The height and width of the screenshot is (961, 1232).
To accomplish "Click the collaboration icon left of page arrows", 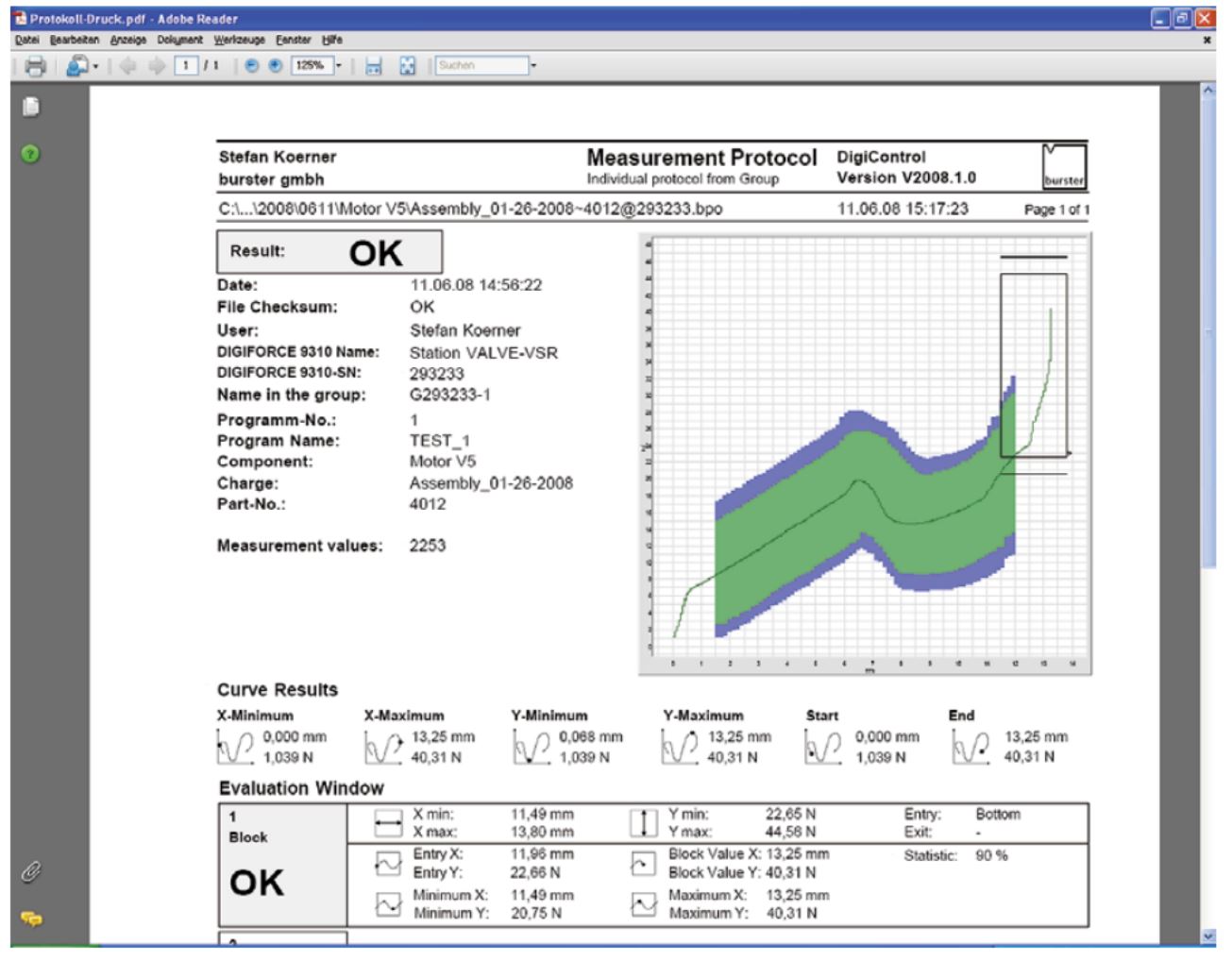I will pos(76,66).
